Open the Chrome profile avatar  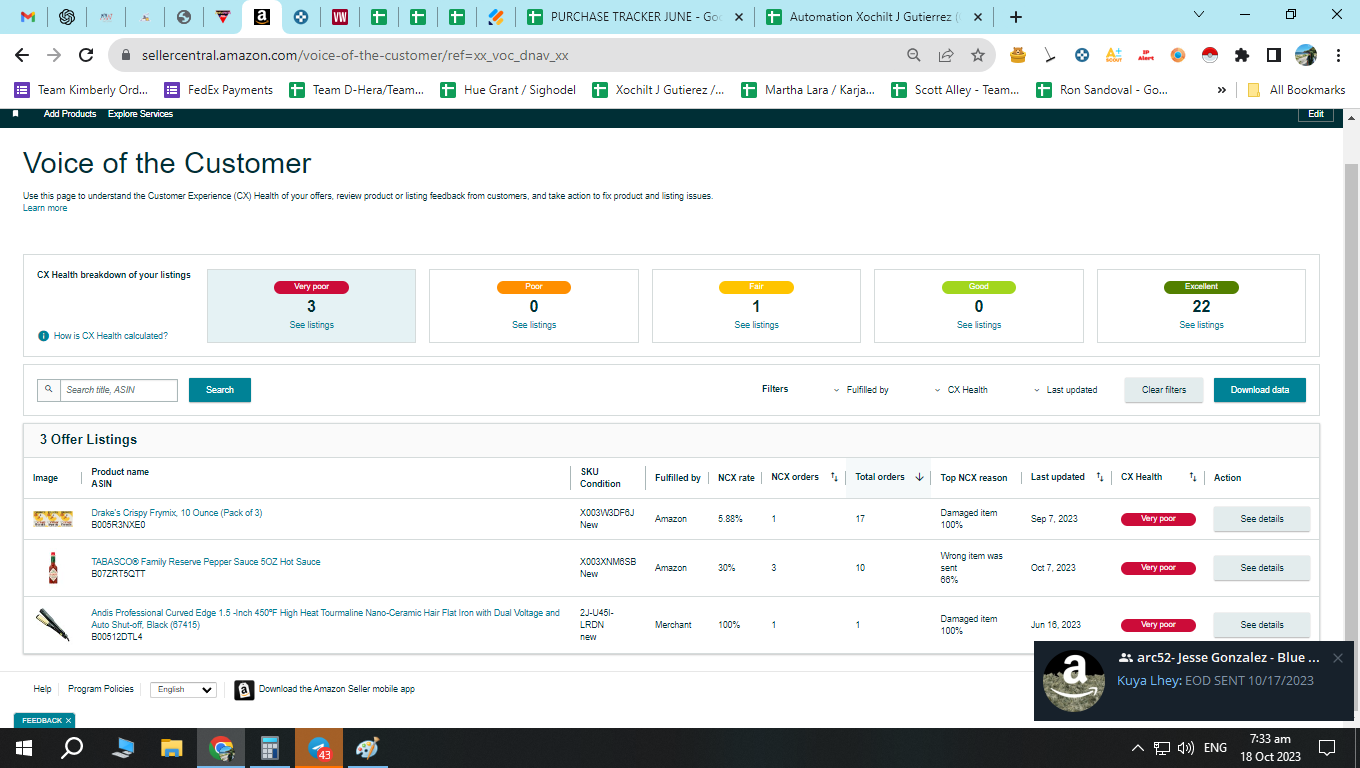coord(1306,55)
